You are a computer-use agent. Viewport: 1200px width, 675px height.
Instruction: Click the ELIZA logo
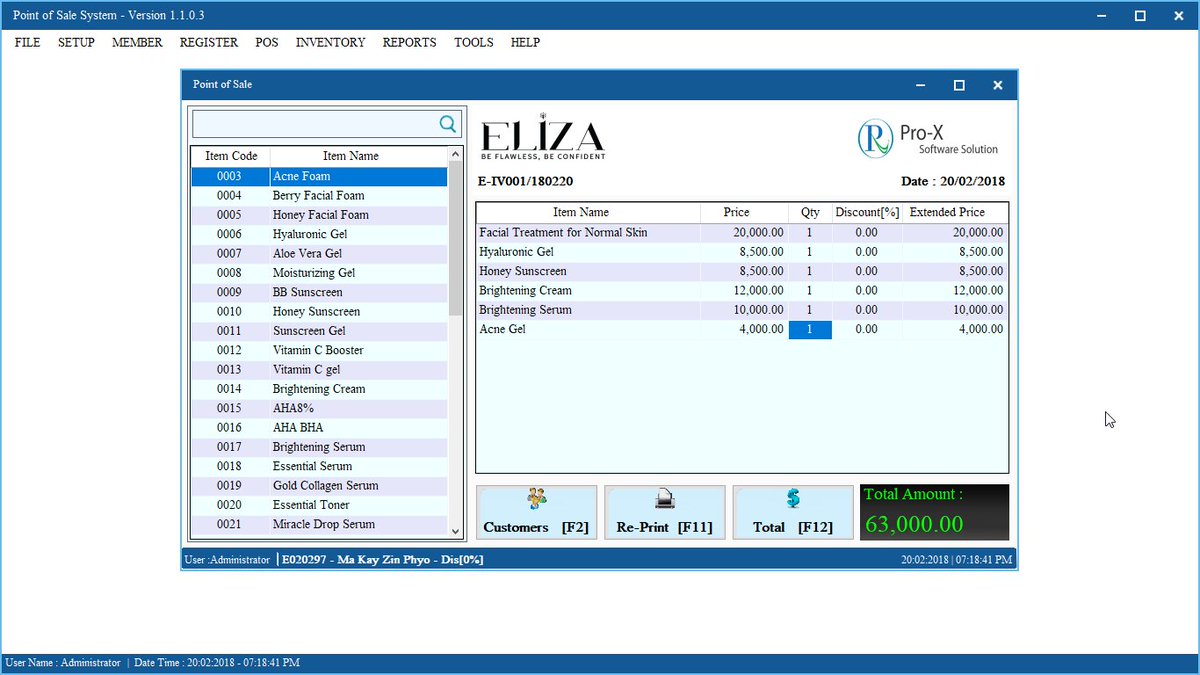pos(542,137)
